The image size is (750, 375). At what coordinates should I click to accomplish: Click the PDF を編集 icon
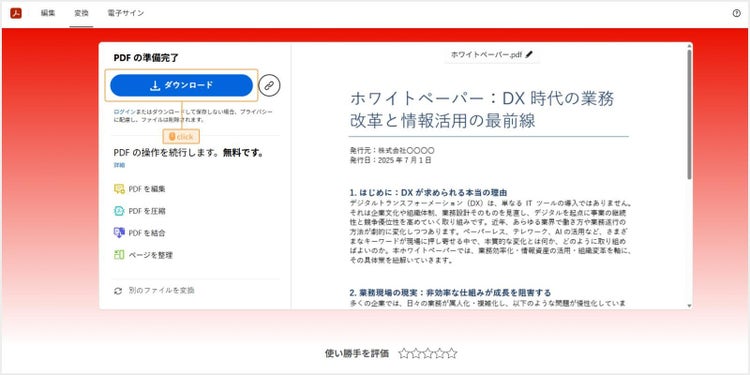119,189
